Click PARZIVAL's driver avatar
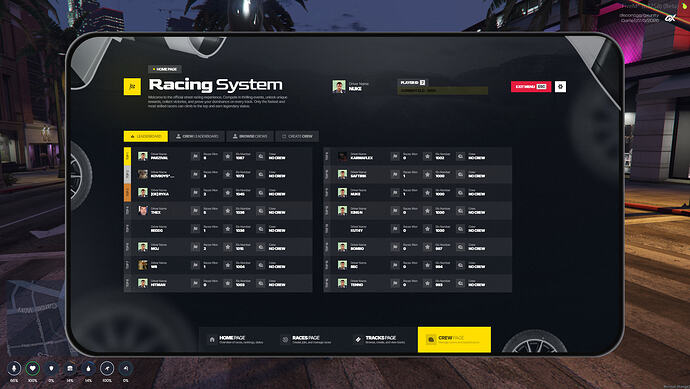 (143, 156)
